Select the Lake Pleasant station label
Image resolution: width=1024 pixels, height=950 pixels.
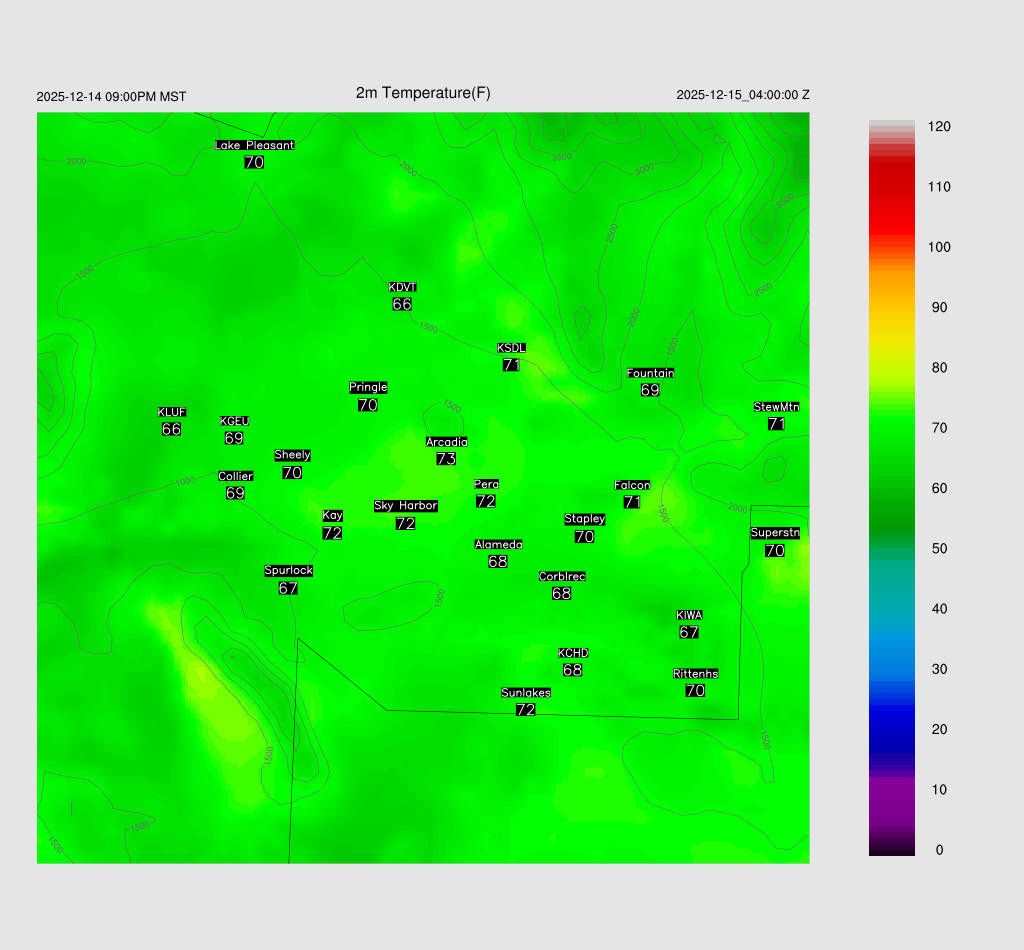tap(254, 145)
